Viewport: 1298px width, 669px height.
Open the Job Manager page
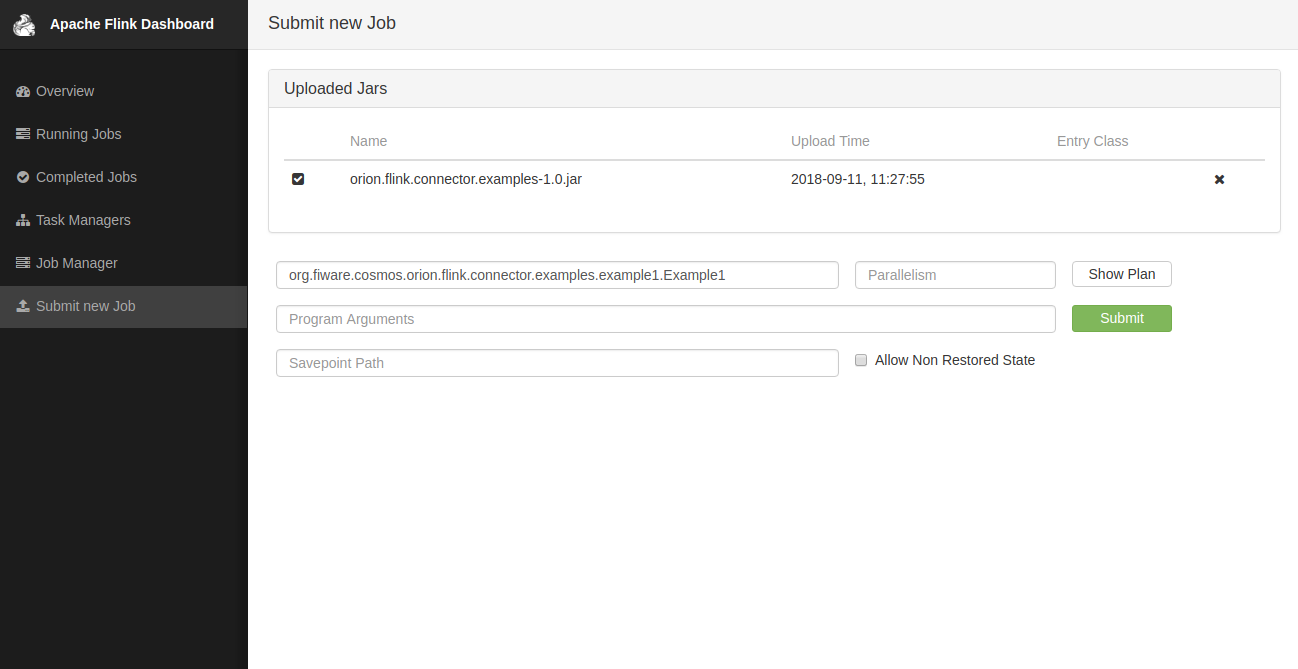click(x=123, y=263)
